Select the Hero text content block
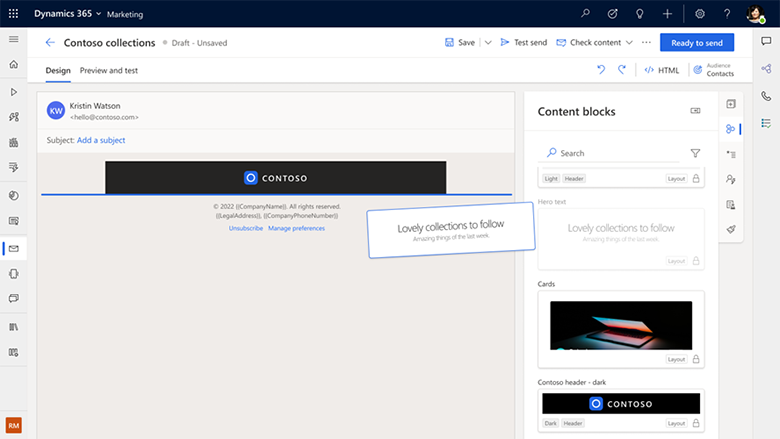Image resolution: width=780 pixels, height=439 pixels. coord(621,239)
